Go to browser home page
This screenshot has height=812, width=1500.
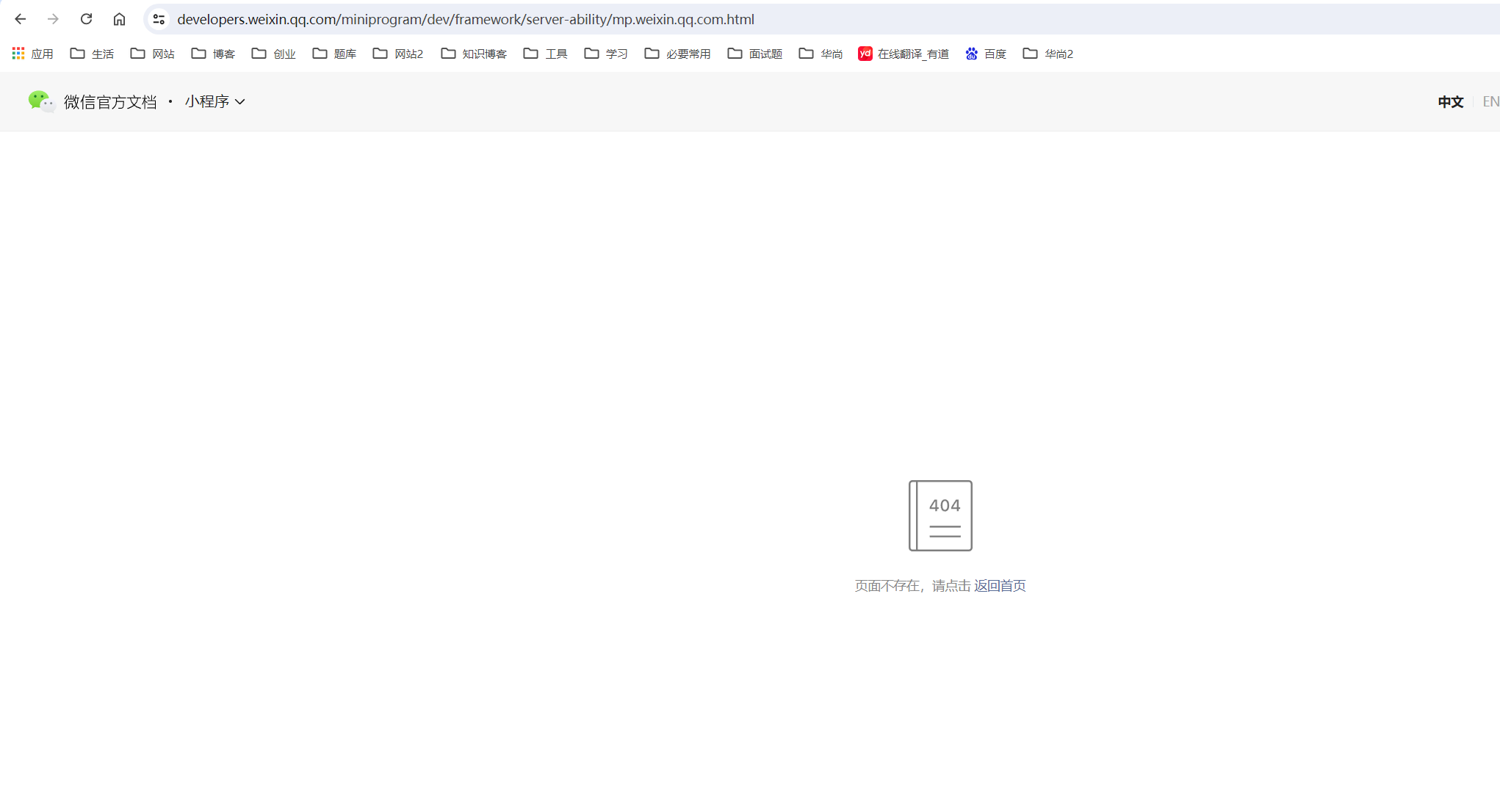(119, 19)
